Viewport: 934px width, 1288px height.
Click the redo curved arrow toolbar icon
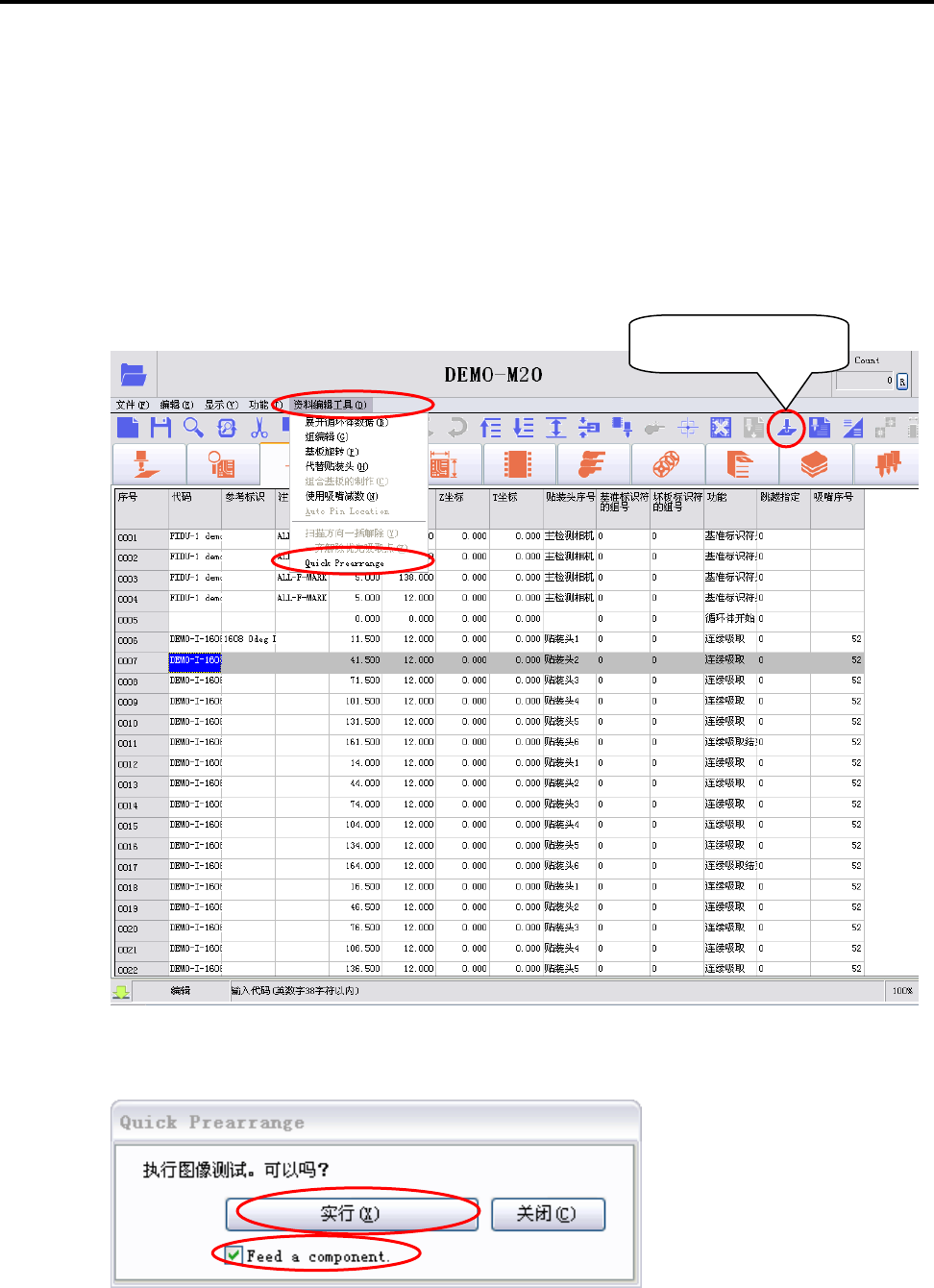[x=457, y=428]
